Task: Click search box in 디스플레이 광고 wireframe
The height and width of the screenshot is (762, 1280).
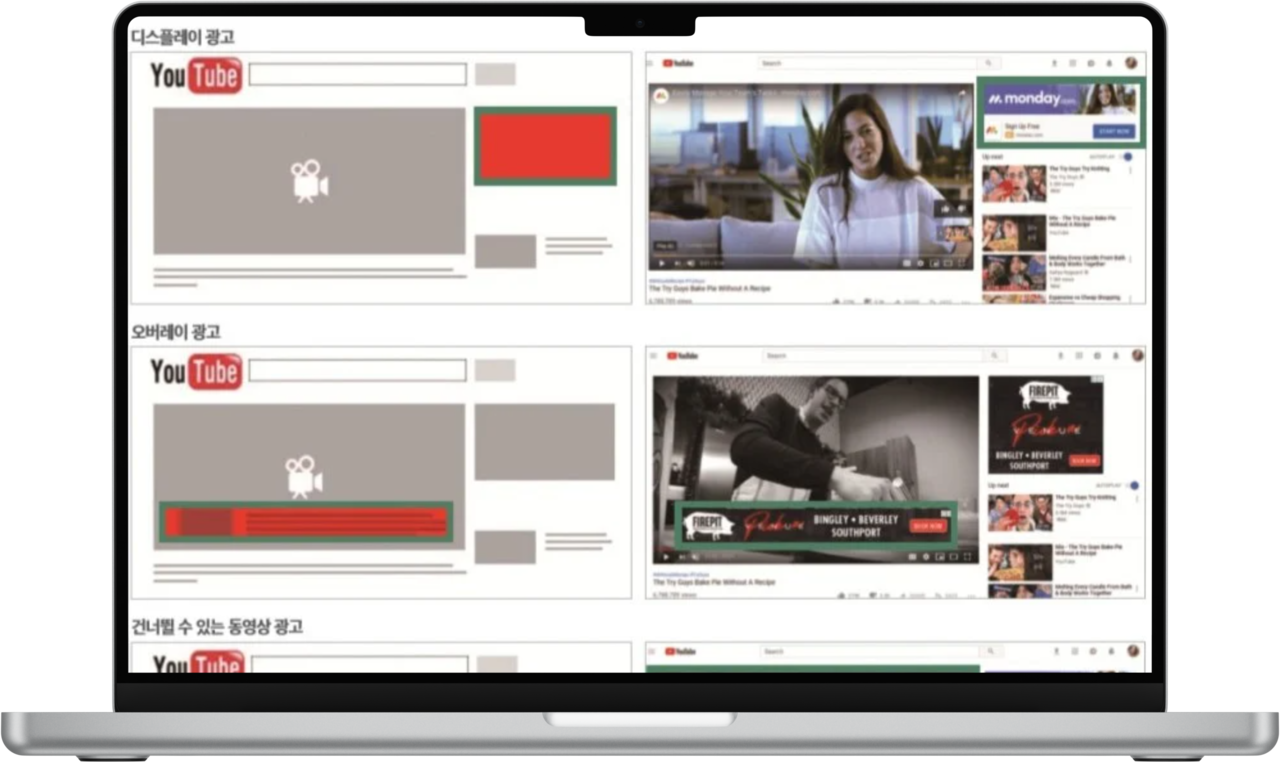Action: point(358,75)
